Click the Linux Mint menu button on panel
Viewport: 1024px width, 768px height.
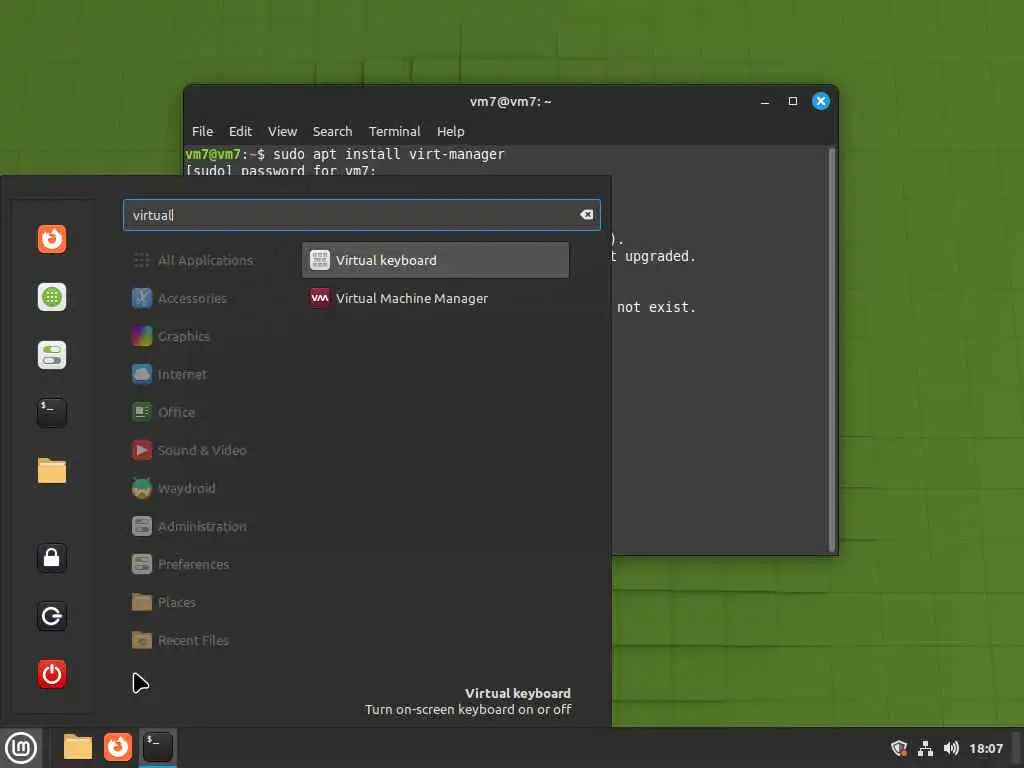coord(21,748)
